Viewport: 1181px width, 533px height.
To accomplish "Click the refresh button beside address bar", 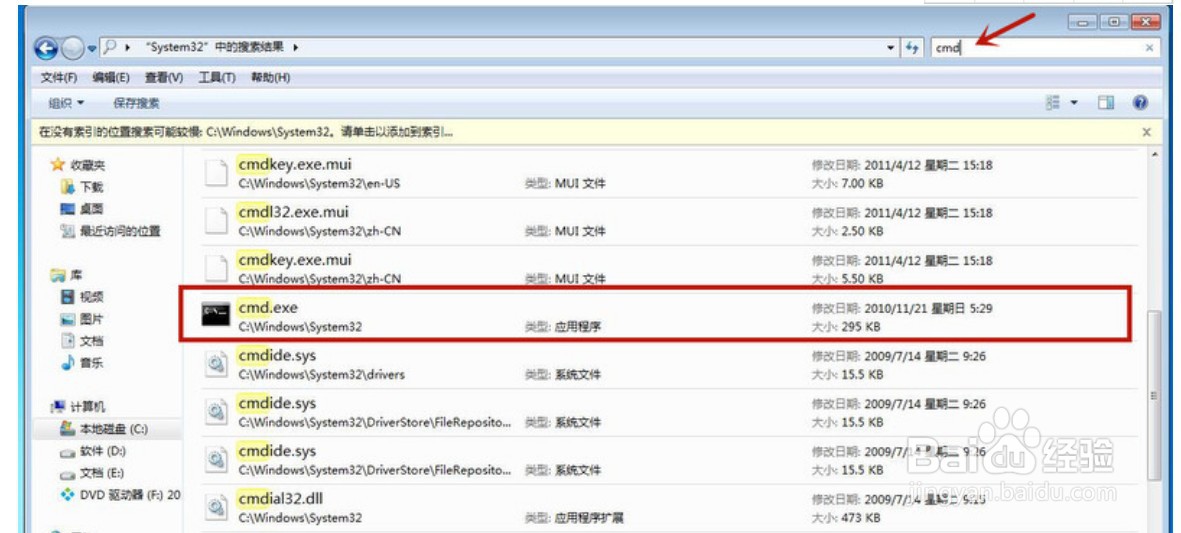I will (912, 47).
